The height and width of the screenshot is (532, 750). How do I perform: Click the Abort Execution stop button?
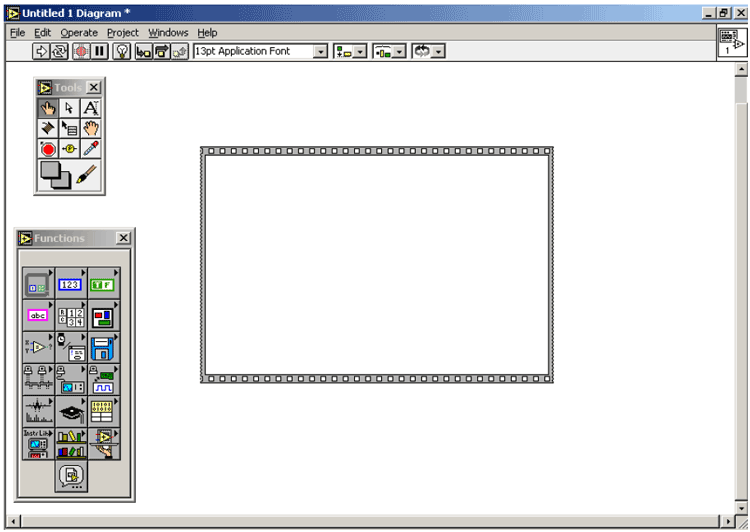point(81,51)
